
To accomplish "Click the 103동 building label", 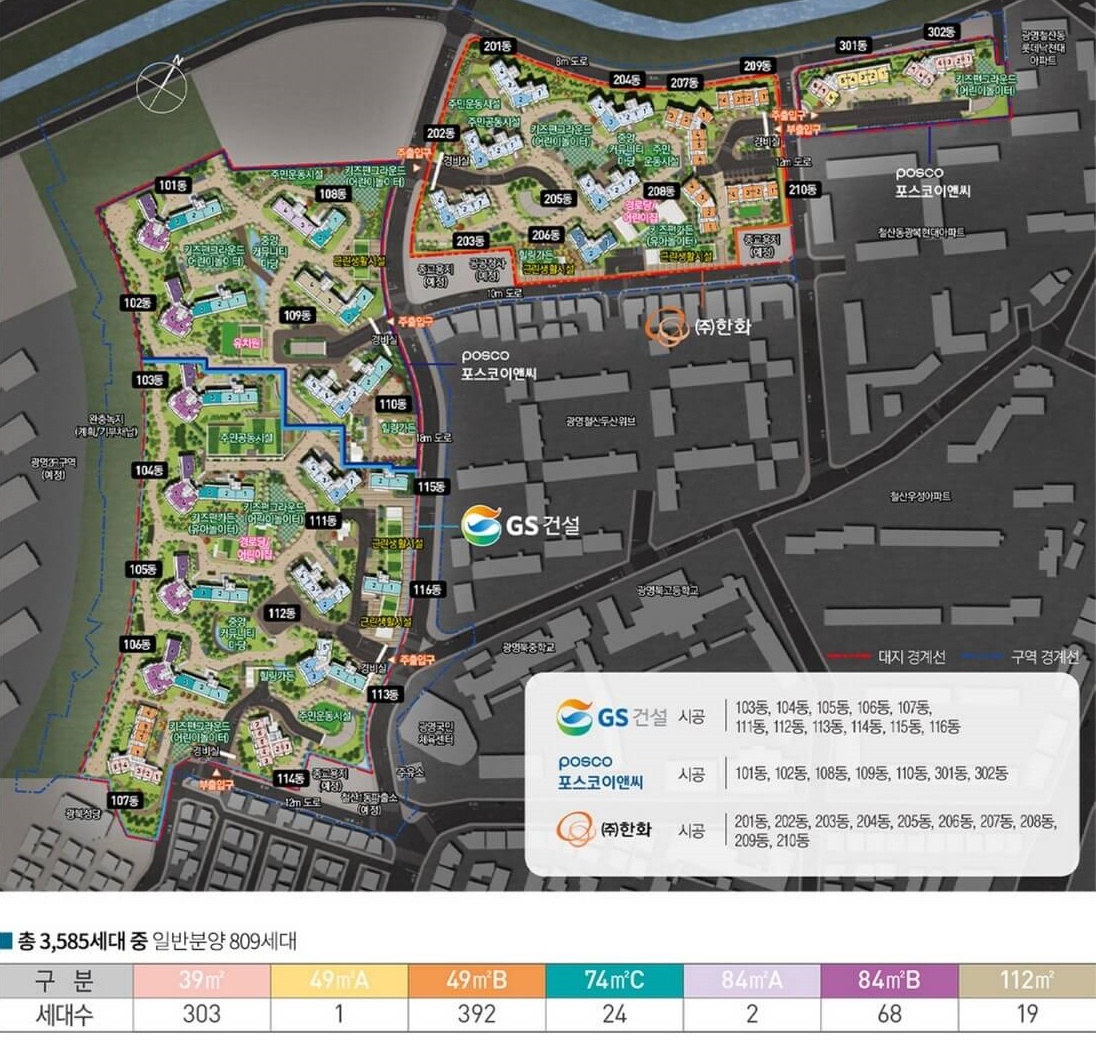I will [x=149, y=379].
